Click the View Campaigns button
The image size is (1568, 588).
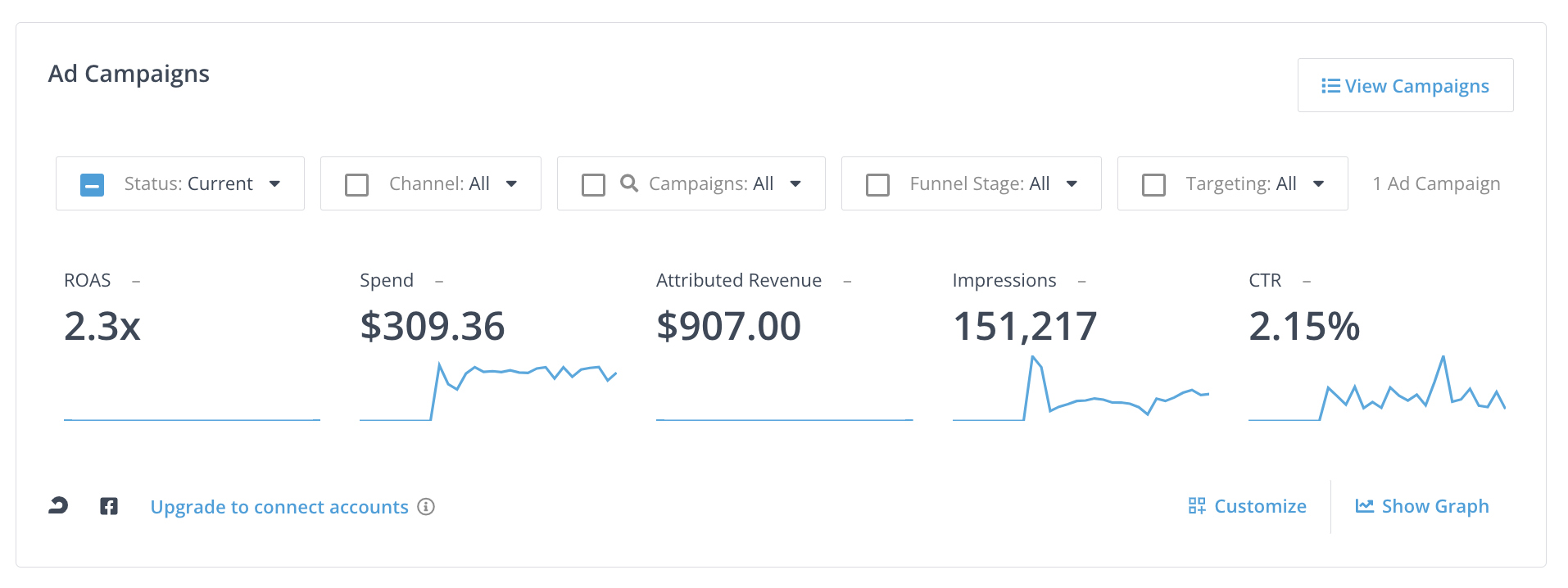[1405, 85]
